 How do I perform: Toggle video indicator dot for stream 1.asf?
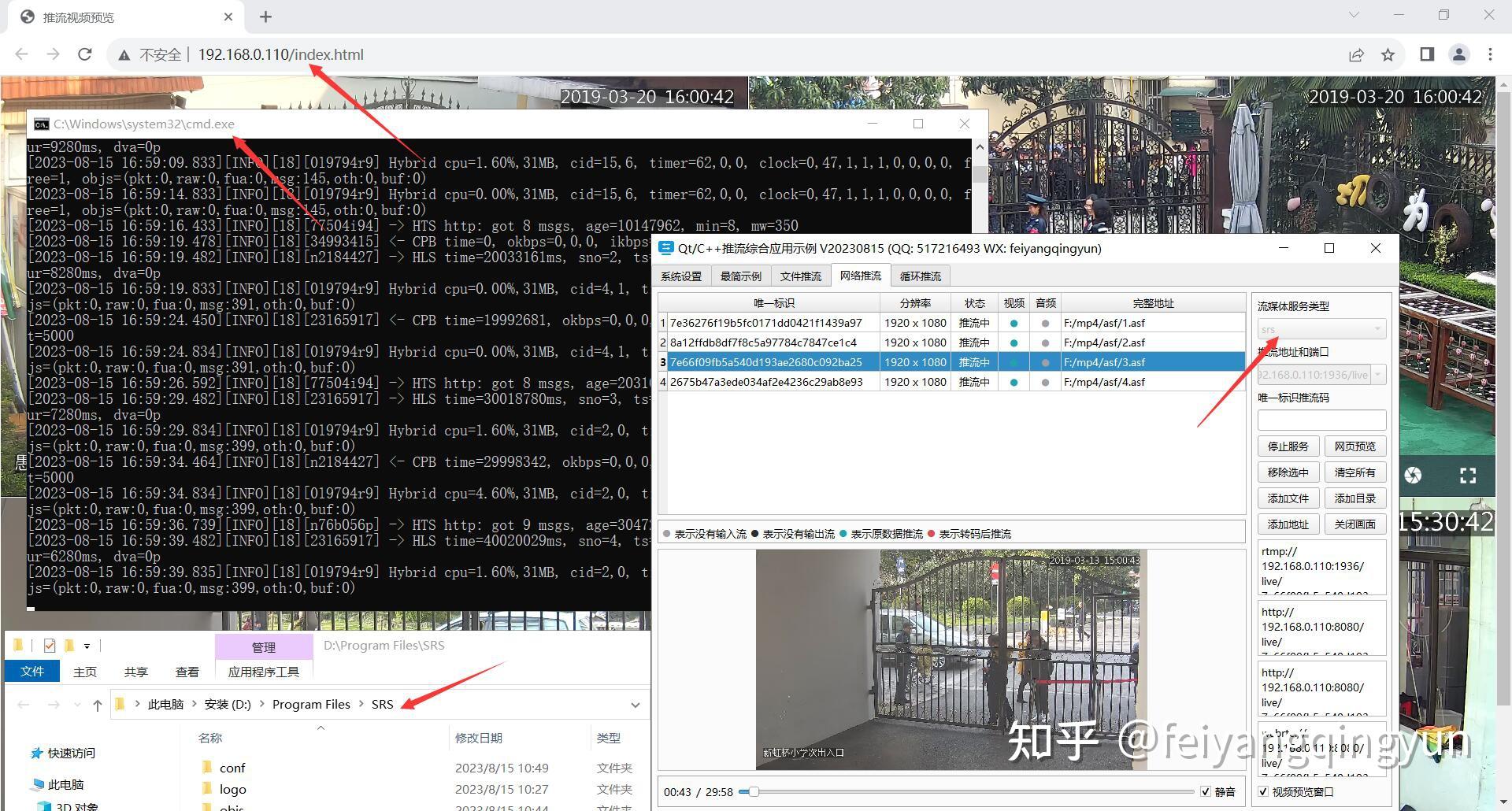tap(1014, 322)
